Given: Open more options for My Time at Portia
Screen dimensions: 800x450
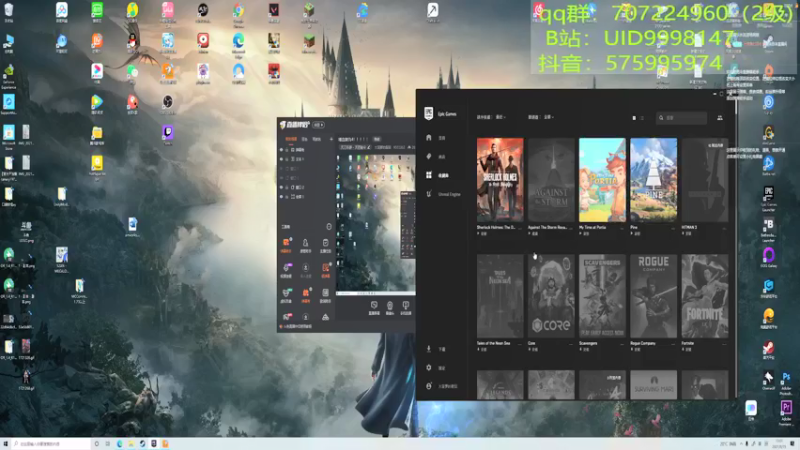Looking at the screenshot, I should click(x=622, y=228).
